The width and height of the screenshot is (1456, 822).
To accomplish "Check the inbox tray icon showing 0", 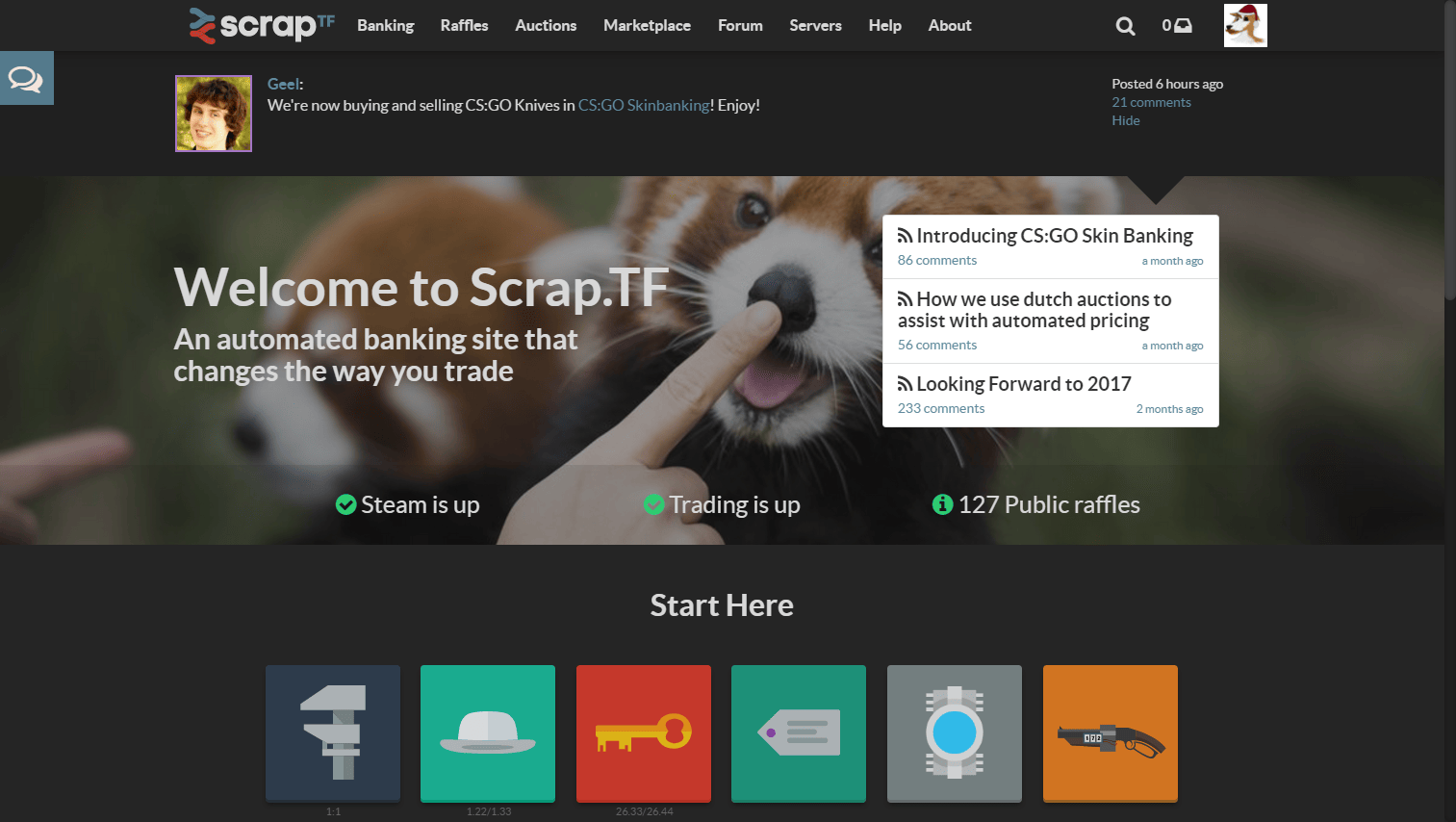I will coord(1177,25).
